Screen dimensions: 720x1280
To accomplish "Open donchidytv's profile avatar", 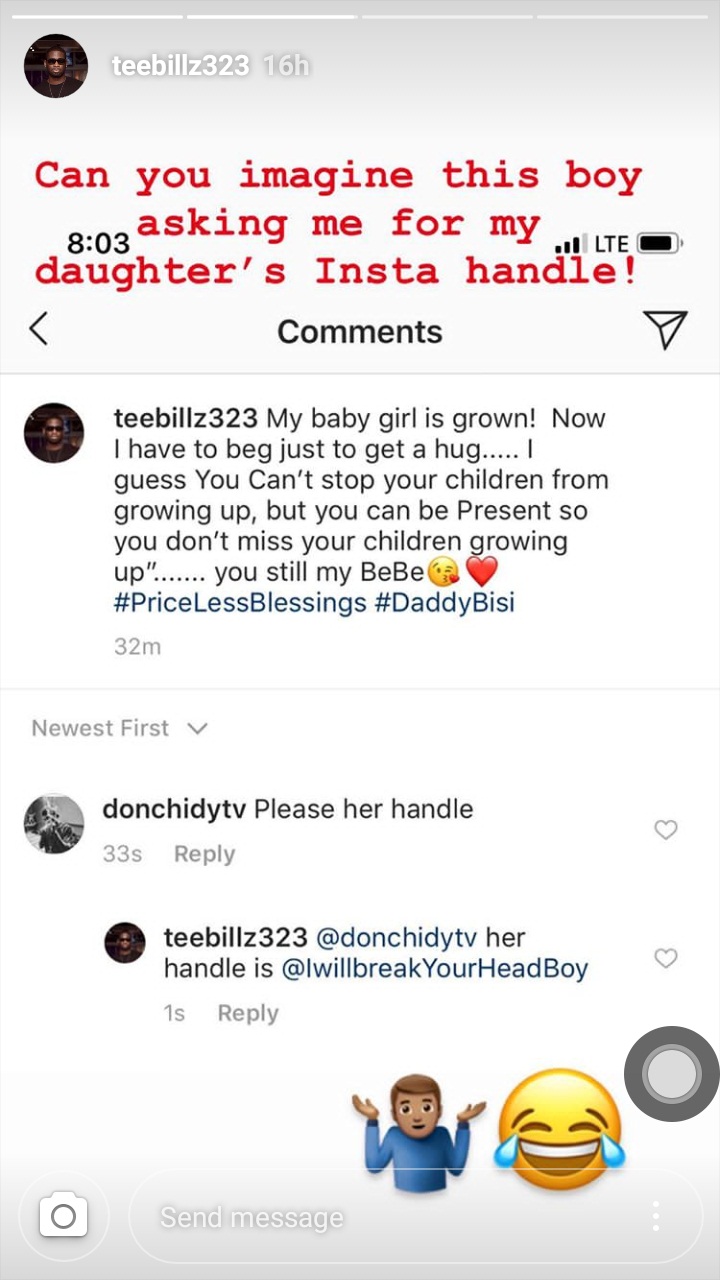I will (x=54, y=824).
